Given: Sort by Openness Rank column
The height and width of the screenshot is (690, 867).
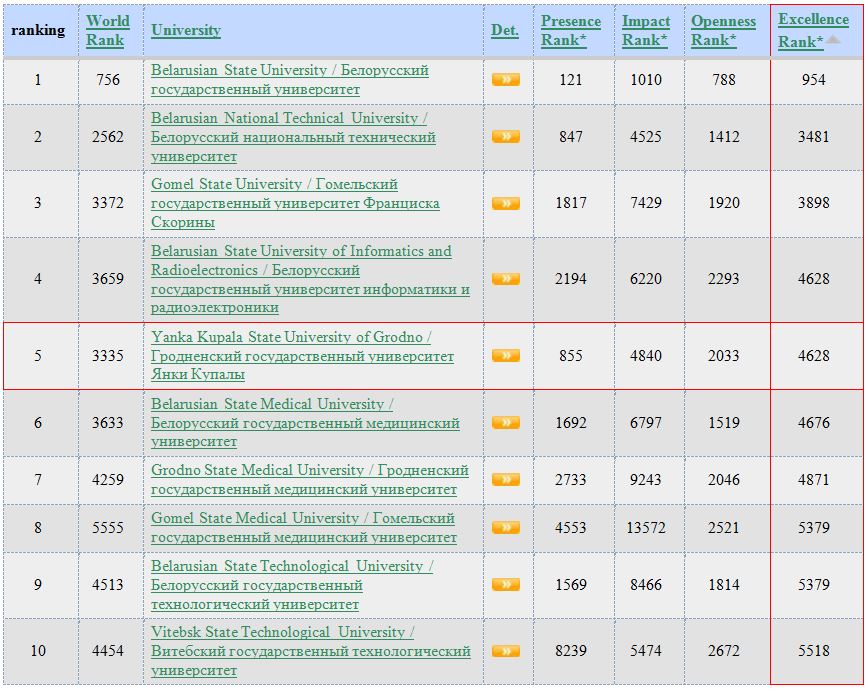Looking at the screenshot, I should point(723,30).
